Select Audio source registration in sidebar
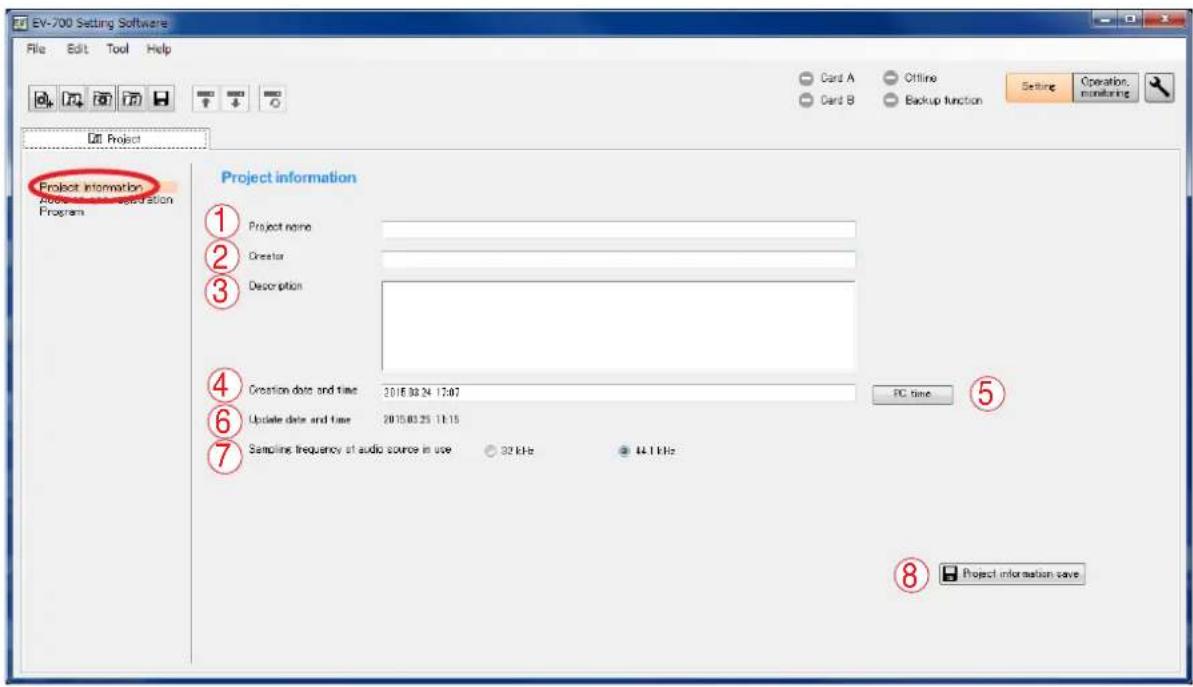The width and height of the screenshot is (1193, 687). click(106, 199)
